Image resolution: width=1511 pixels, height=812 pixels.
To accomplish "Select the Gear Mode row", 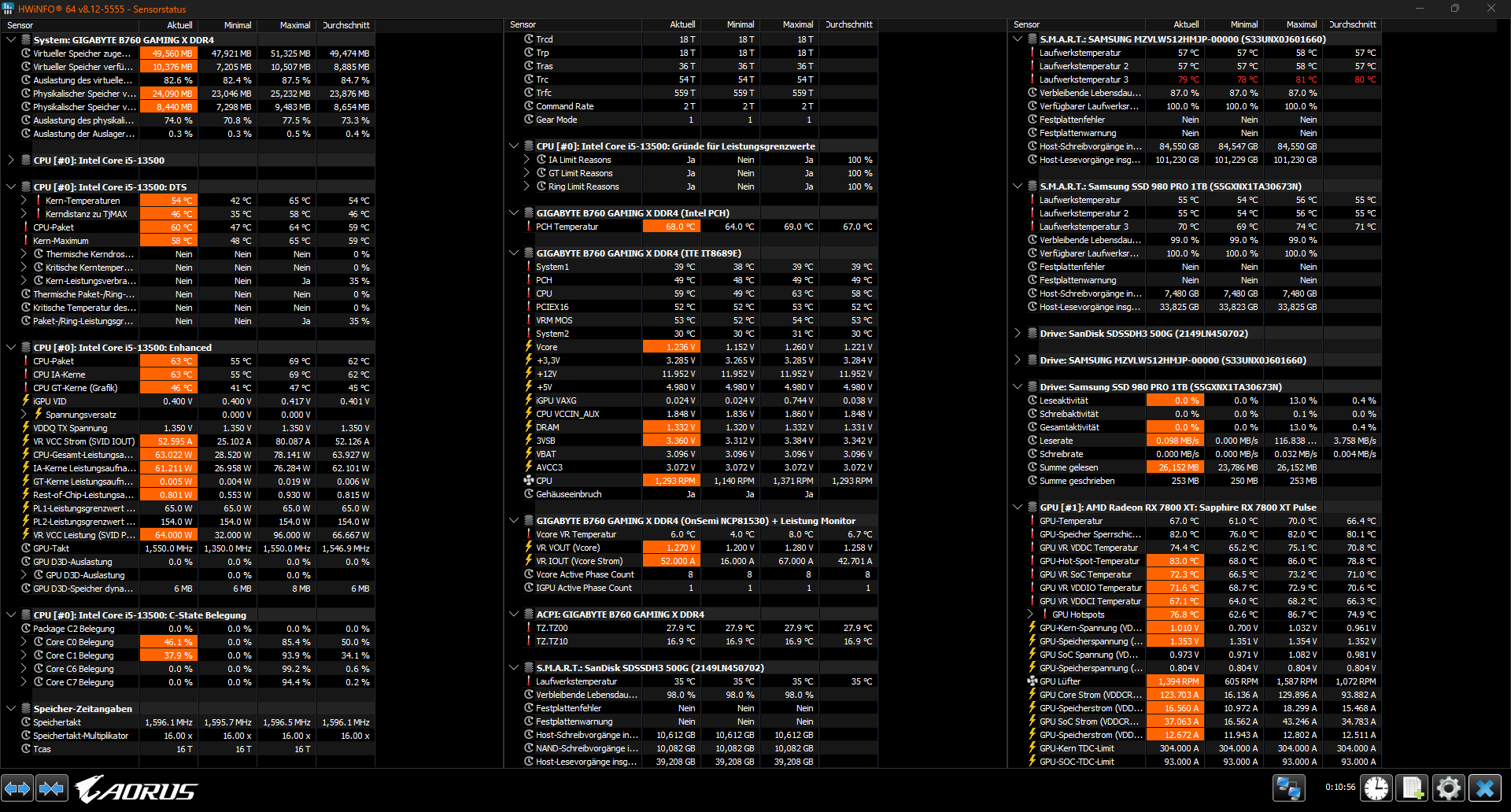I will pos(691,119).
